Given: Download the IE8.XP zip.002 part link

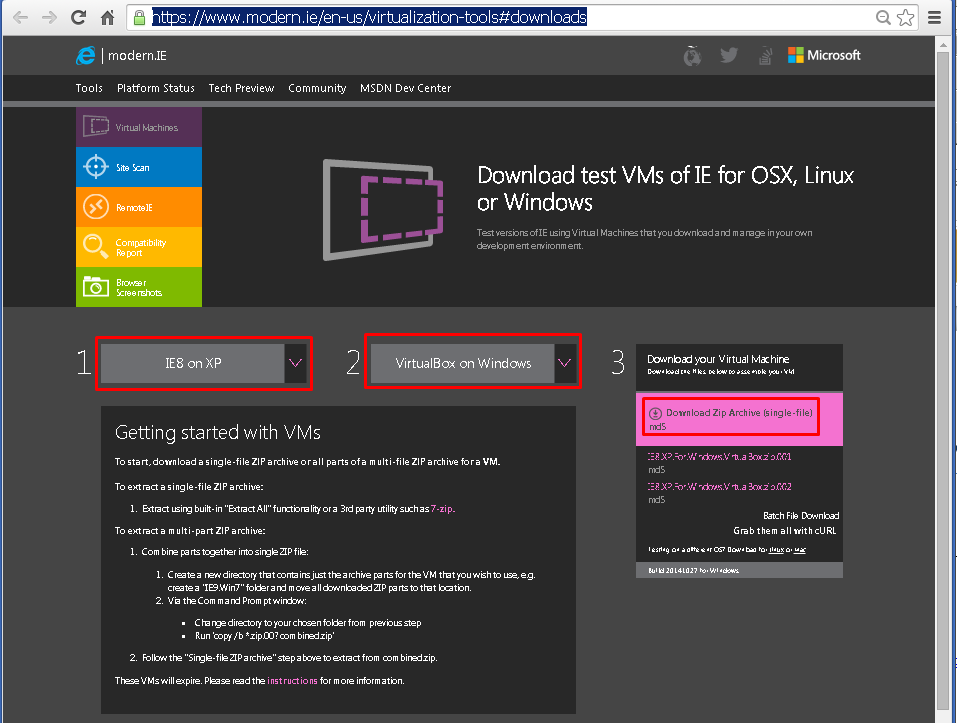Looking at the screenshot, I should (720, 486).
